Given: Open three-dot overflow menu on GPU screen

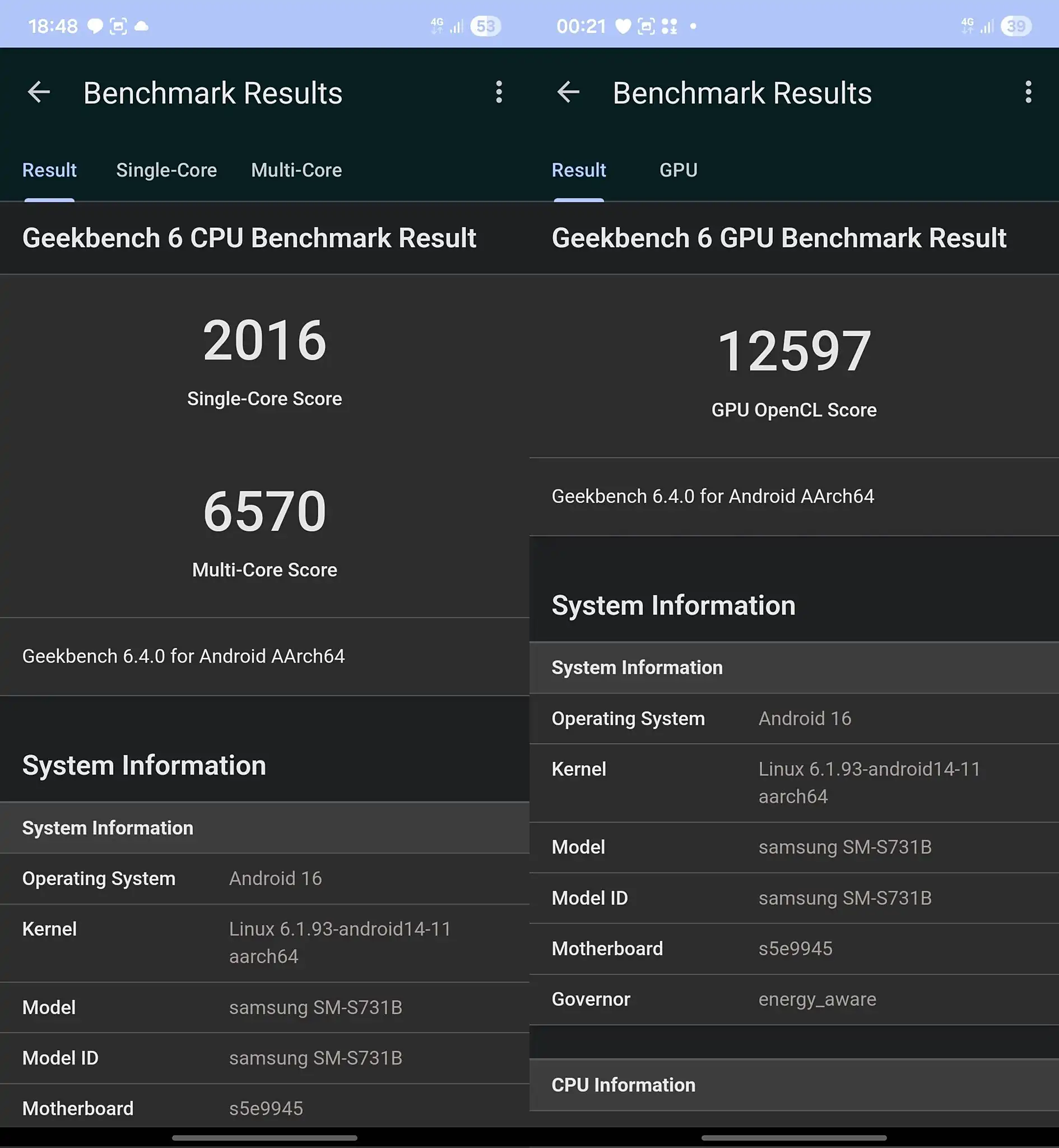Looking at the screenshot, I should point(1029,92).
